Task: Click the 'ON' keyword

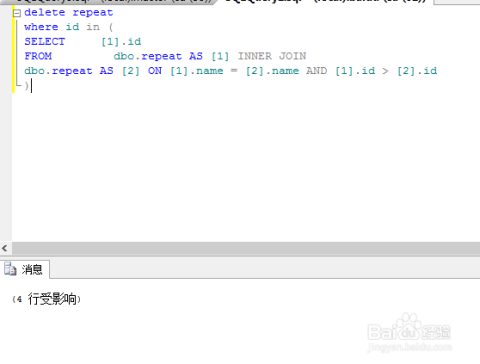Action: point(155,71)
